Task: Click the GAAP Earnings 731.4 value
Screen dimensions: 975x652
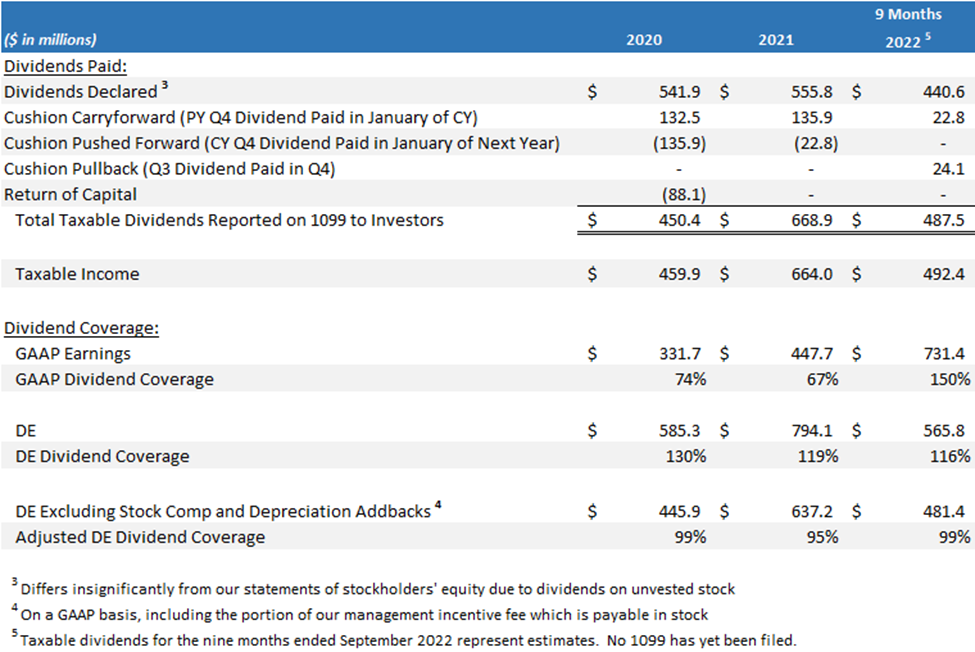Action: [x=945, y=353]
